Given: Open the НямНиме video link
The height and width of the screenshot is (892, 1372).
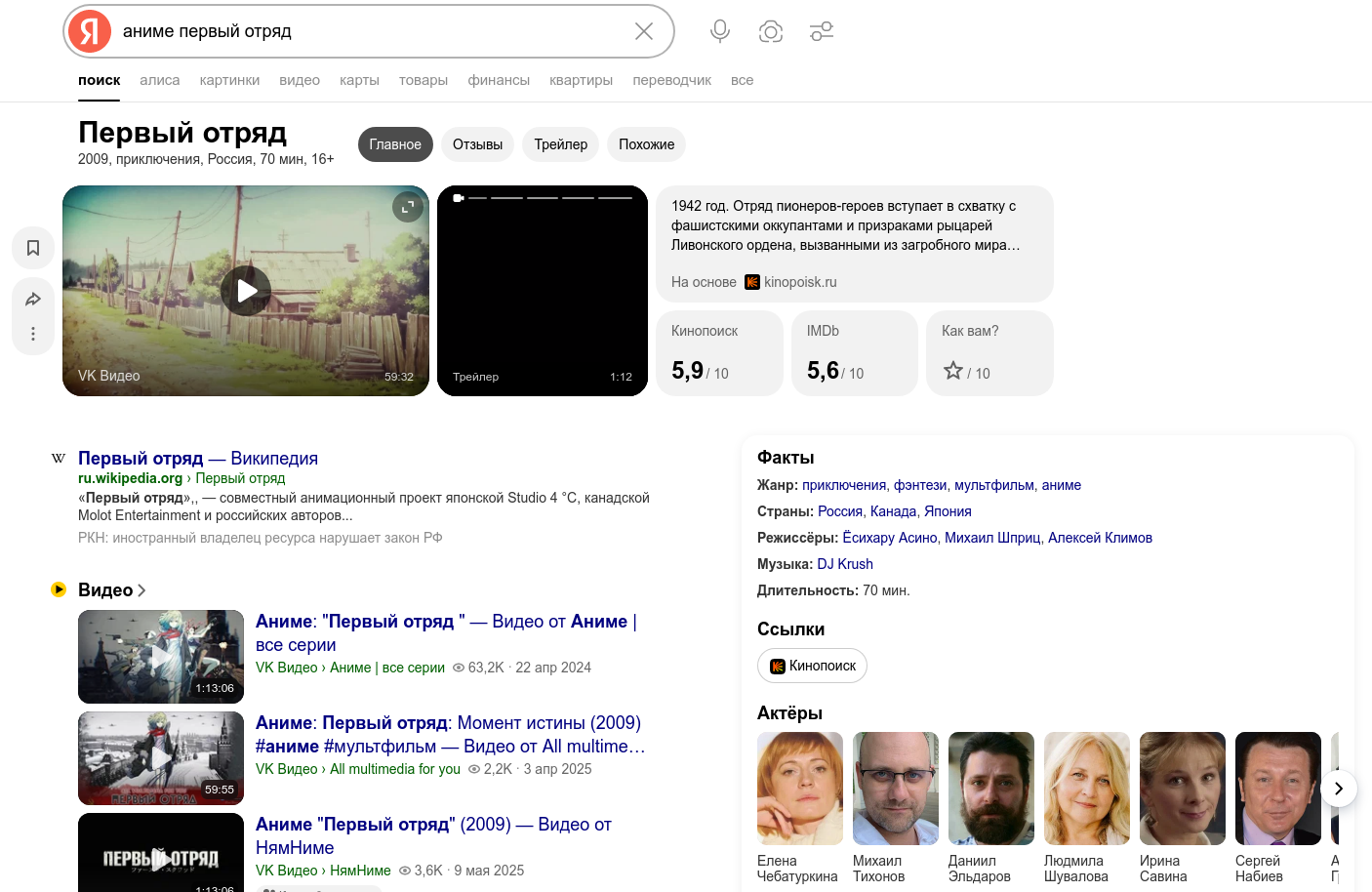Looking at the screenshot, I should pyautogui.click(x=433, y=835).
